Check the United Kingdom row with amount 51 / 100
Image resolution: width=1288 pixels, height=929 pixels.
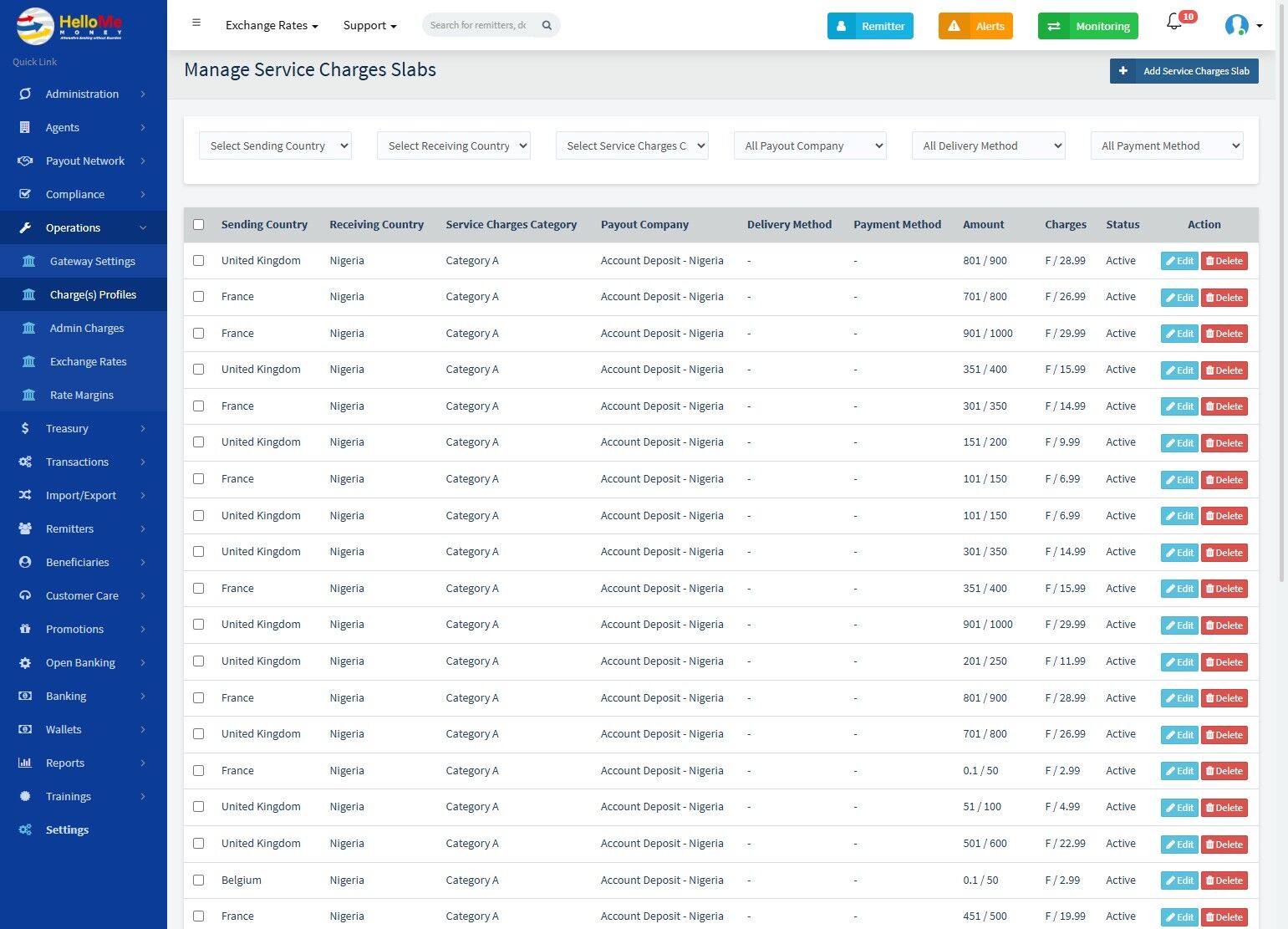pyautogui.click(x=198, y=806)
